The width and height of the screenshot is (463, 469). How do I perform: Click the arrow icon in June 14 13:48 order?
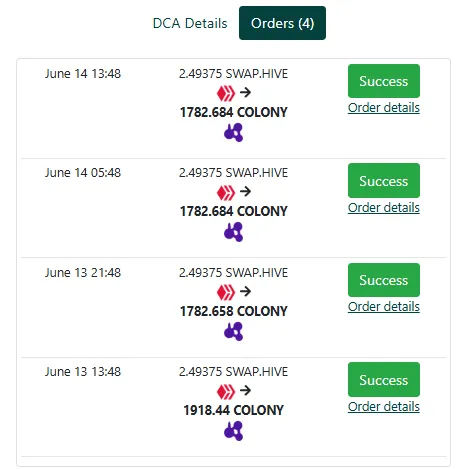[x=245, y=92]
